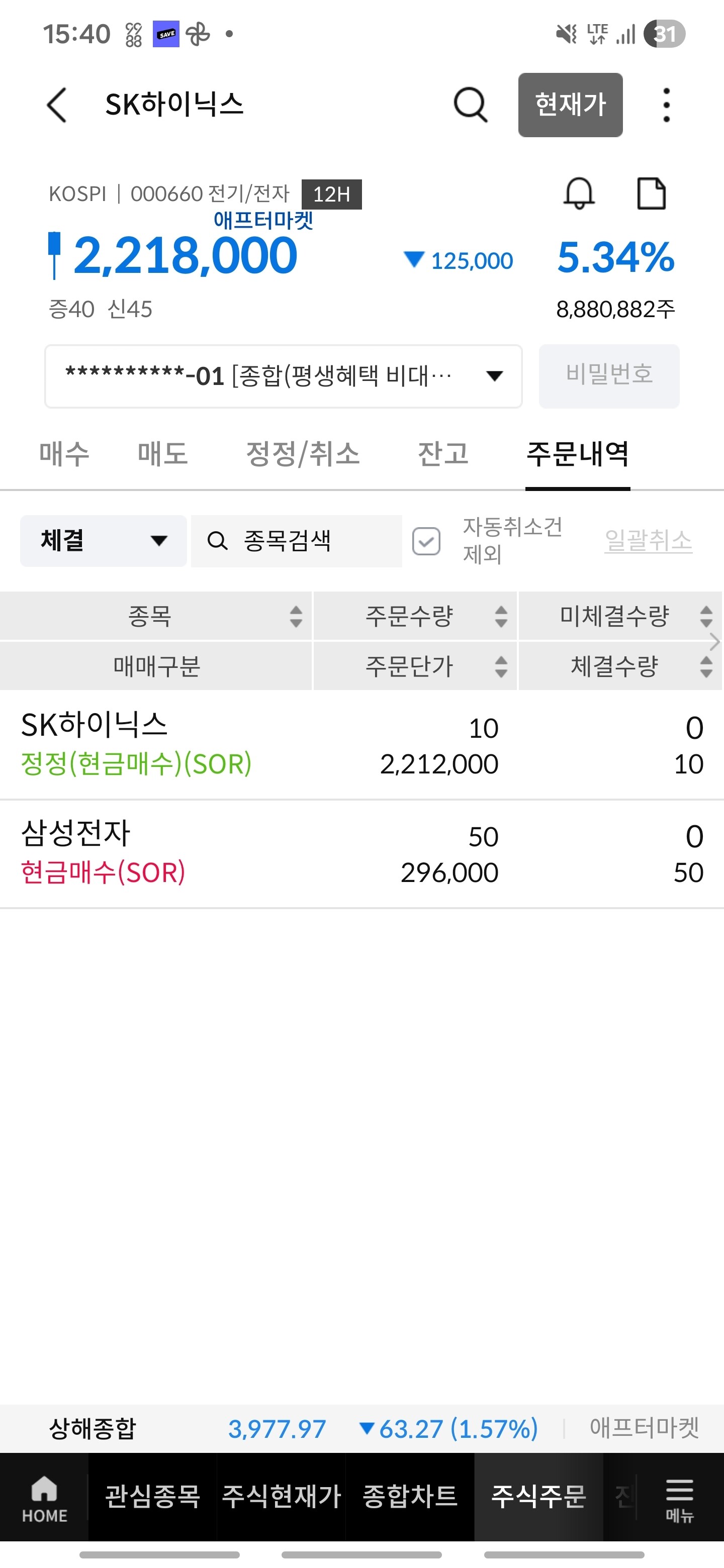The image size is (724, 1568).
Task: Focus the 비밀번호 password field
Action: [x=609, y=376]
